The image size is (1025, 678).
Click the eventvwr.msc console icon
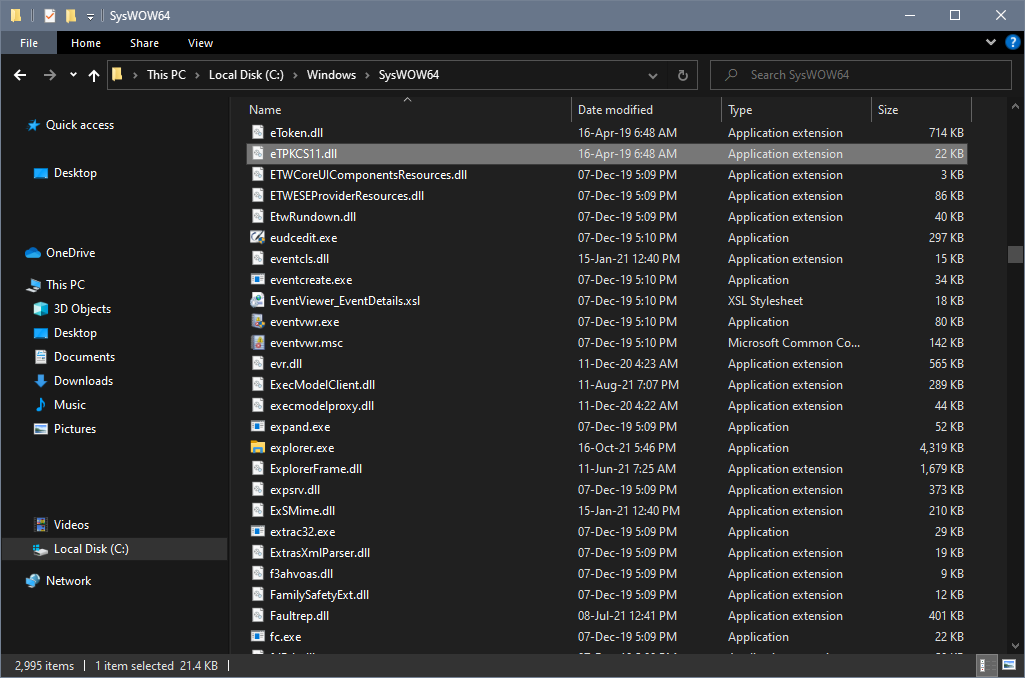click(x=258, y=343)
